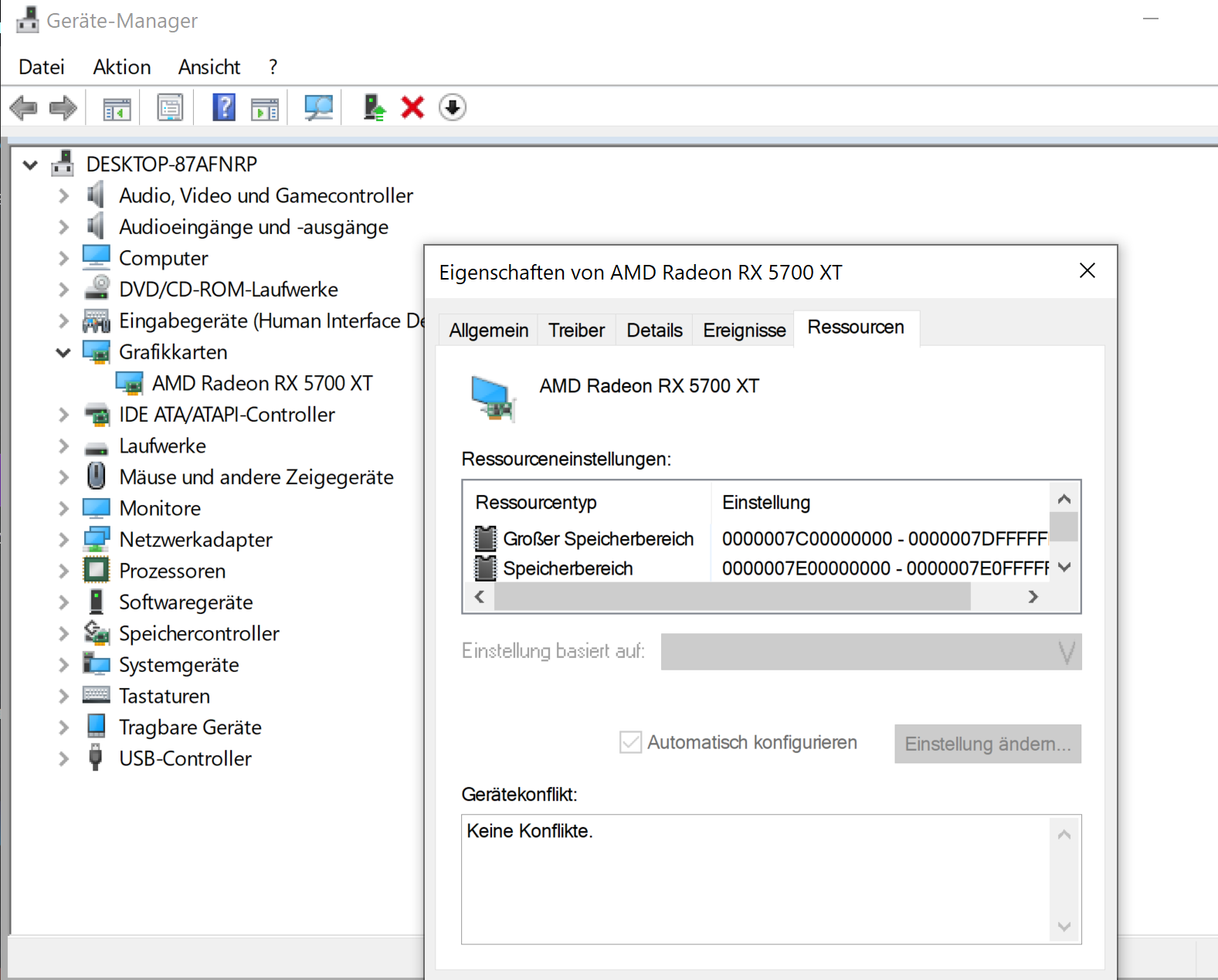The height and width of the screenshot is (980, 1218).
Task: Click the Forward arrow toolbar icon
Action: [63, 107]
